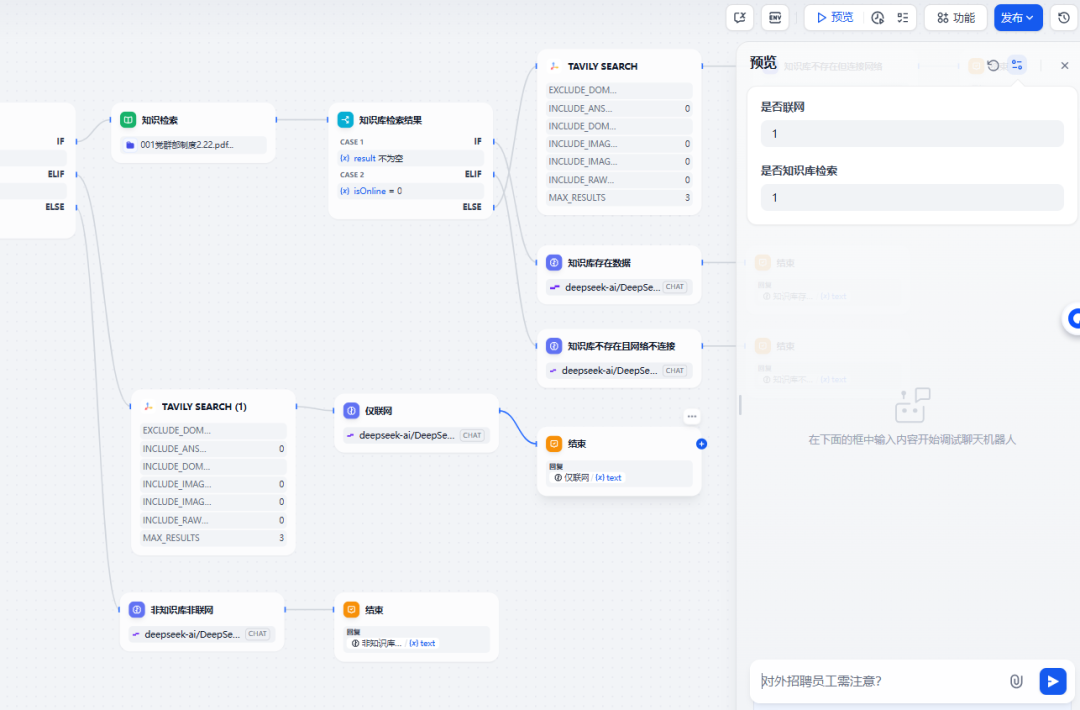Image resolution: width=1080 pixels, height=710 pixels.
Task: Click the 是否联网 input field
Action: point(911,134)
